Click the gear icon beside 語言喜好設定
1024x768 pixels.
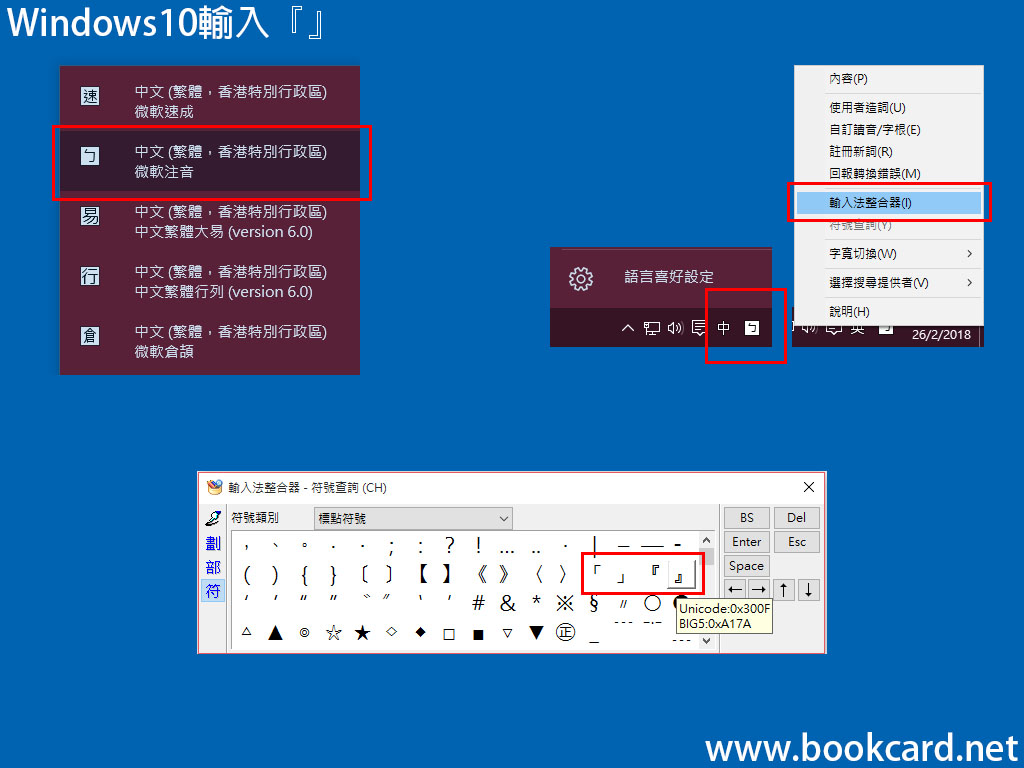[581, 280]
